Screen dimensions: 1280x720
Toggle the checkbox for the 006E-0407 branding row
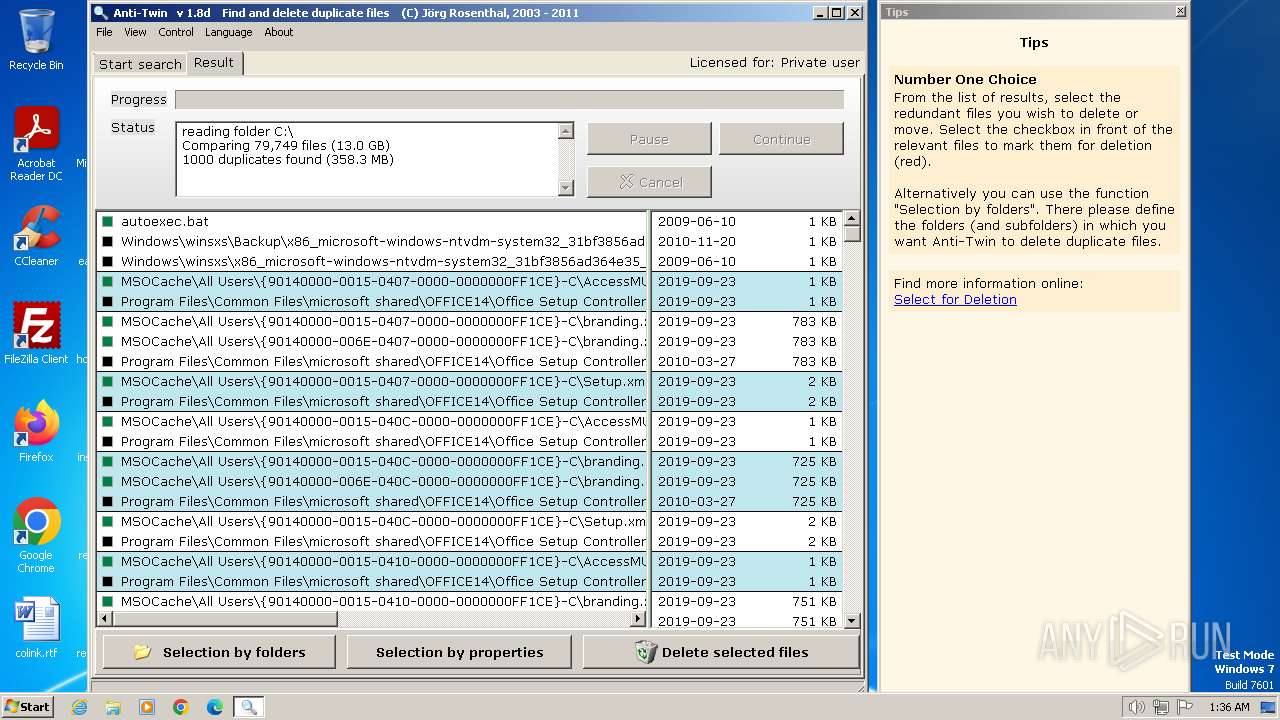107,342
